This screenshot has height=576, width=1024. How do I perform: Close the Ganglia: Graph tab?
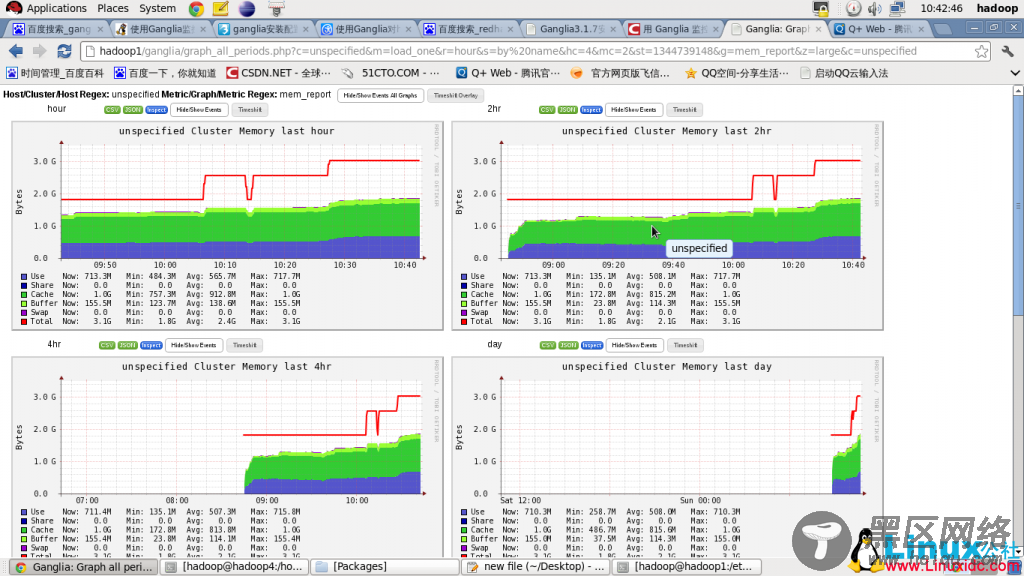(818, 29)
